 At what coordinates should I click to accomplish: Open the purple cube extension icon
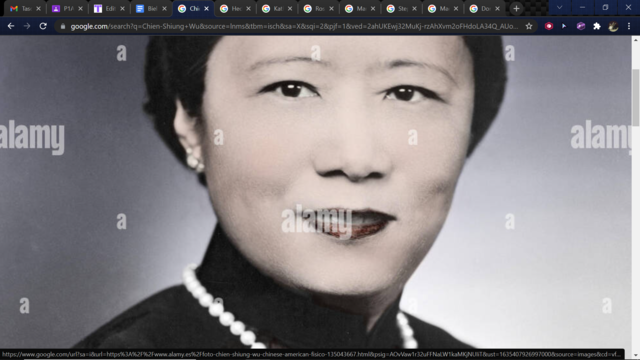point(581,26)
